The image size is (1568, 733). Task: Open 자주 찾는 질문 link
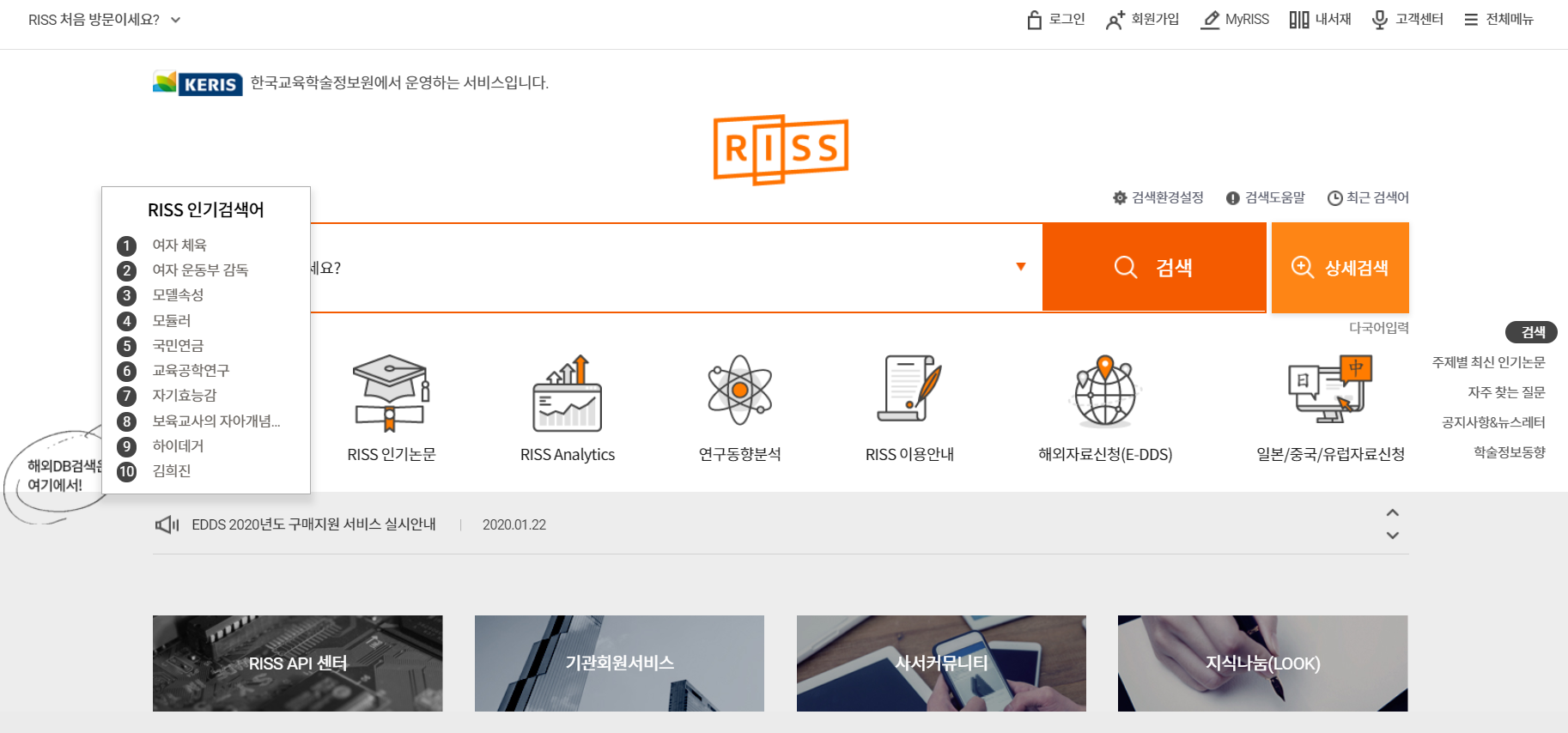tap(1506, 392)
